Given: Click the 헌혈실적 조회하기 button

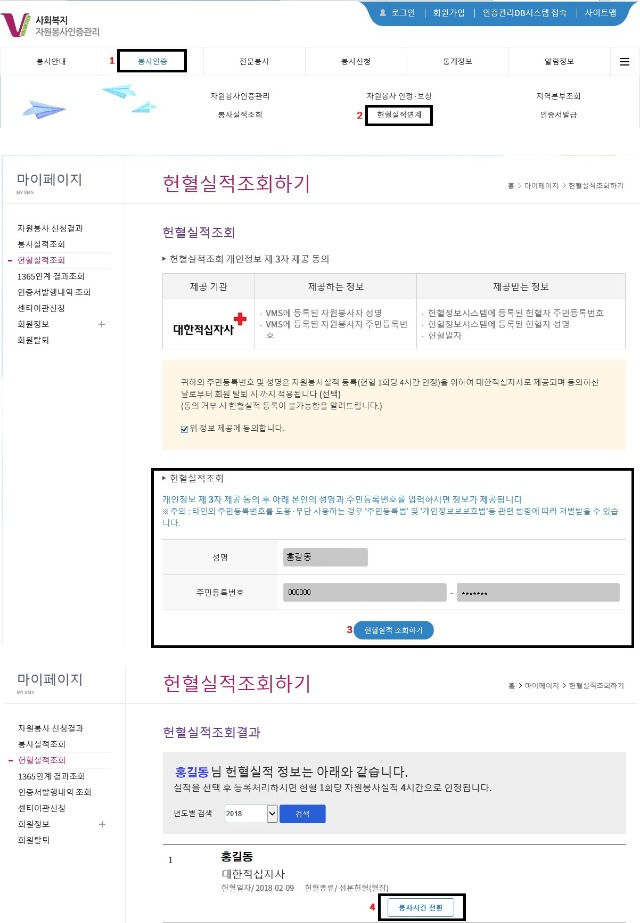Looking at the screenshot, I should click(x=393, y=630).
